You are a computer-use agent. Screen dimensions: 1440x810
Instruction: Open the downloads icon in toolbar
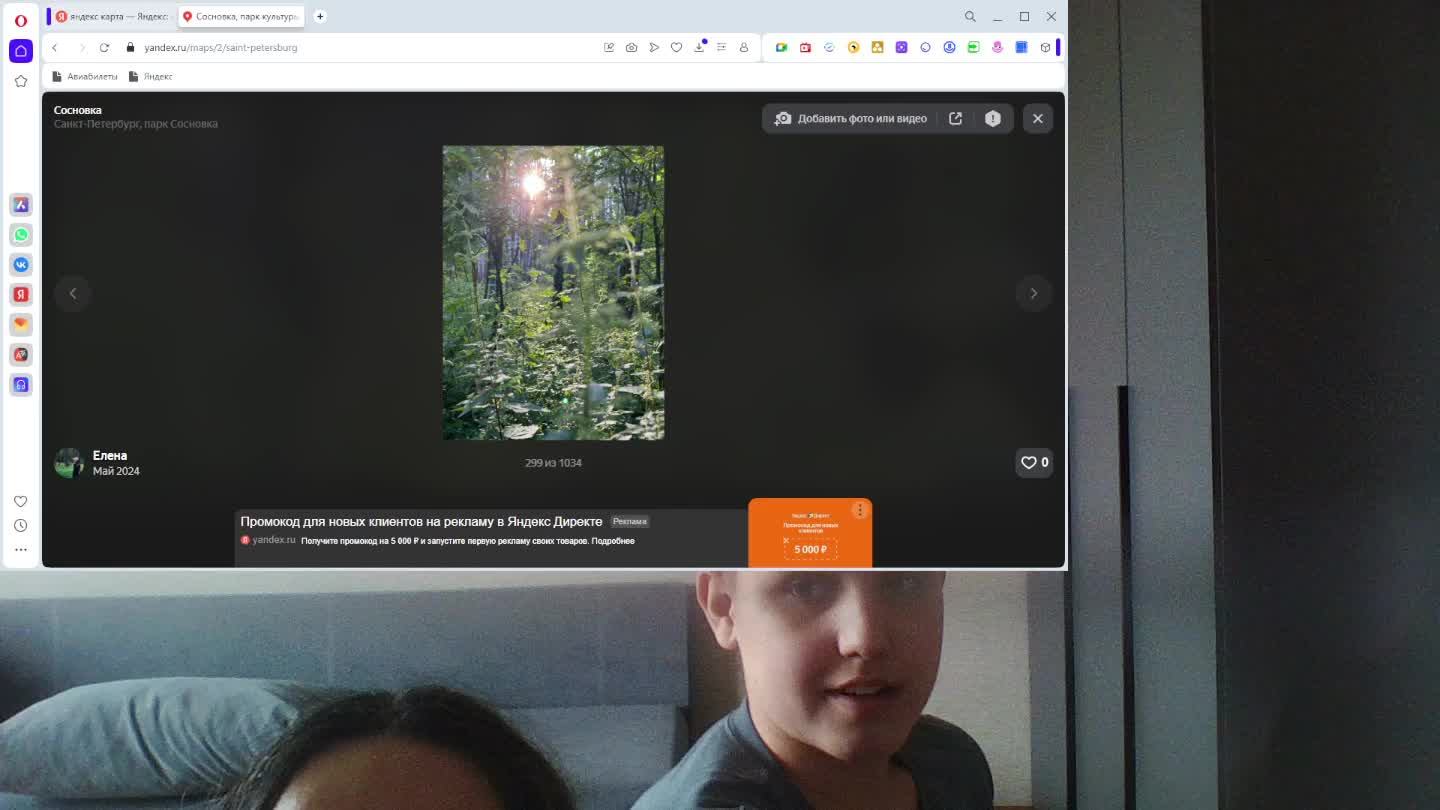(x=700, y=47)
